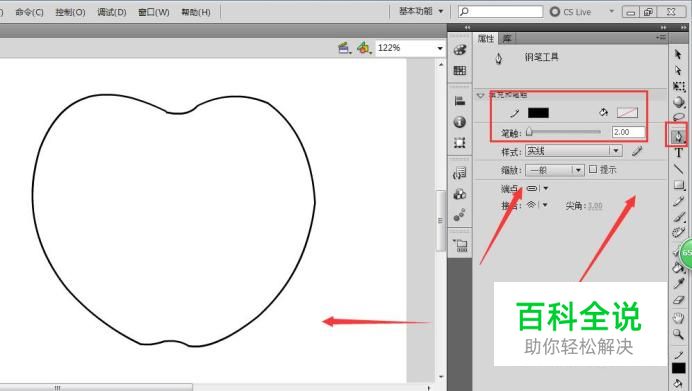692x391 pixels.
Task: Open the 缩放 scale dropdown
Action: [x=555, y=170]
